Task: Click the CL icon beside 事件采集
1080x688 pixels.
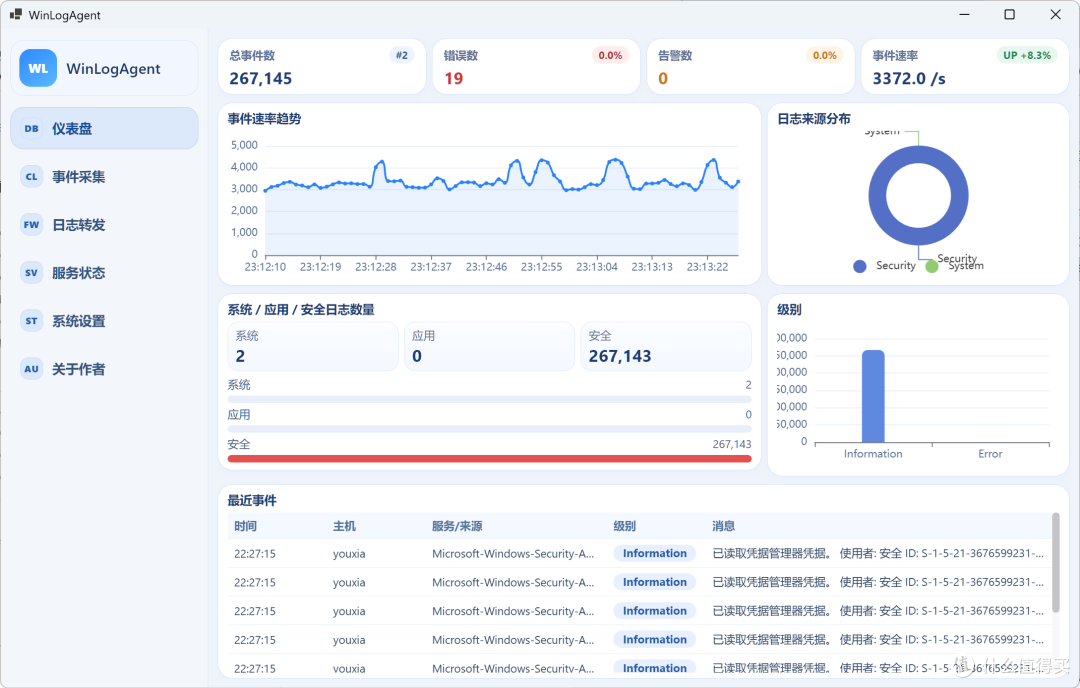Action: (32, 176)
